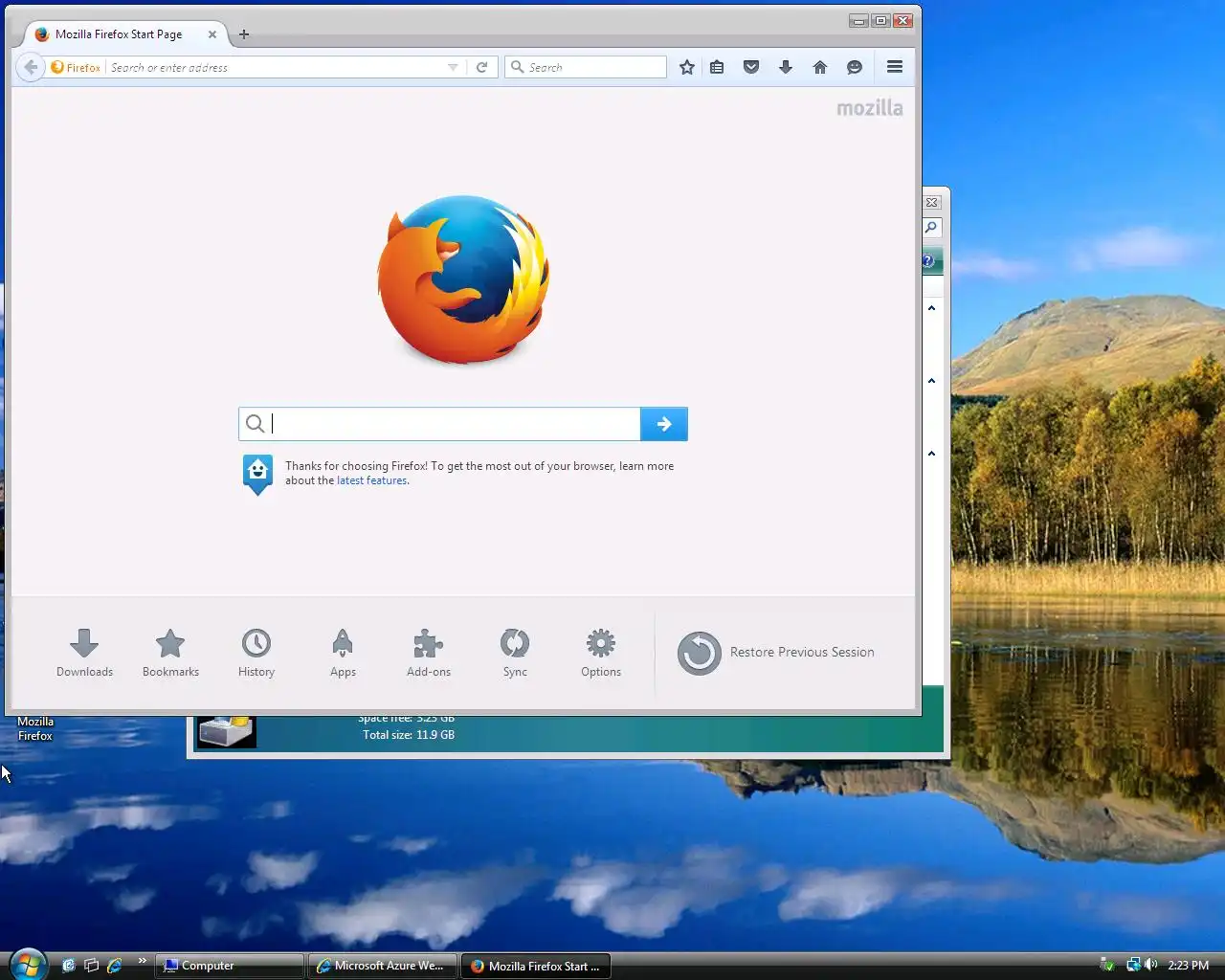Open the toolbar Downloads arrow panel
1225x980 pixels.
point(786,67)
